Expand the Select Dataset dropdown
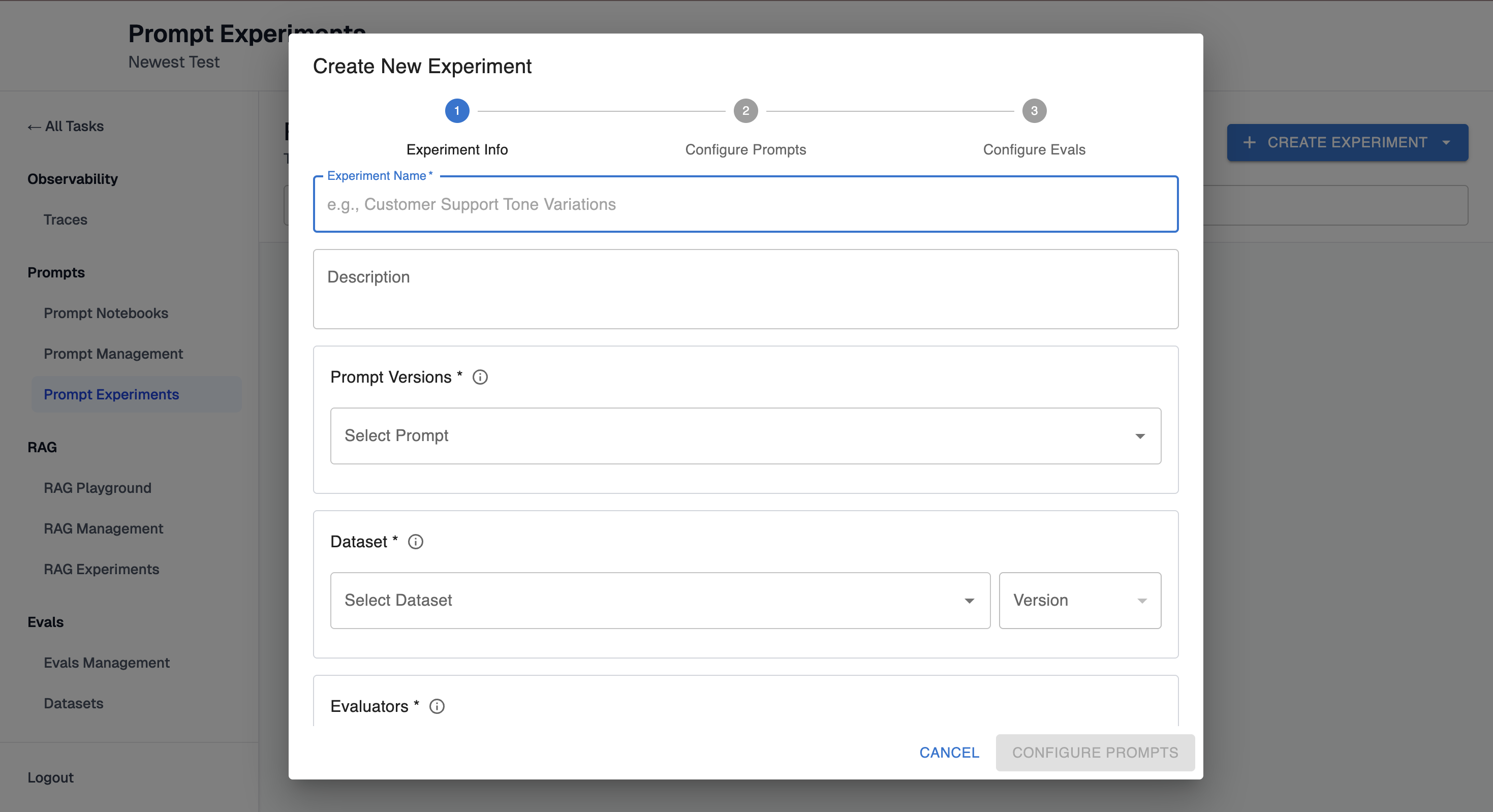The height and width of the screenshot is (812, 1493). click(x=660, y=601)
